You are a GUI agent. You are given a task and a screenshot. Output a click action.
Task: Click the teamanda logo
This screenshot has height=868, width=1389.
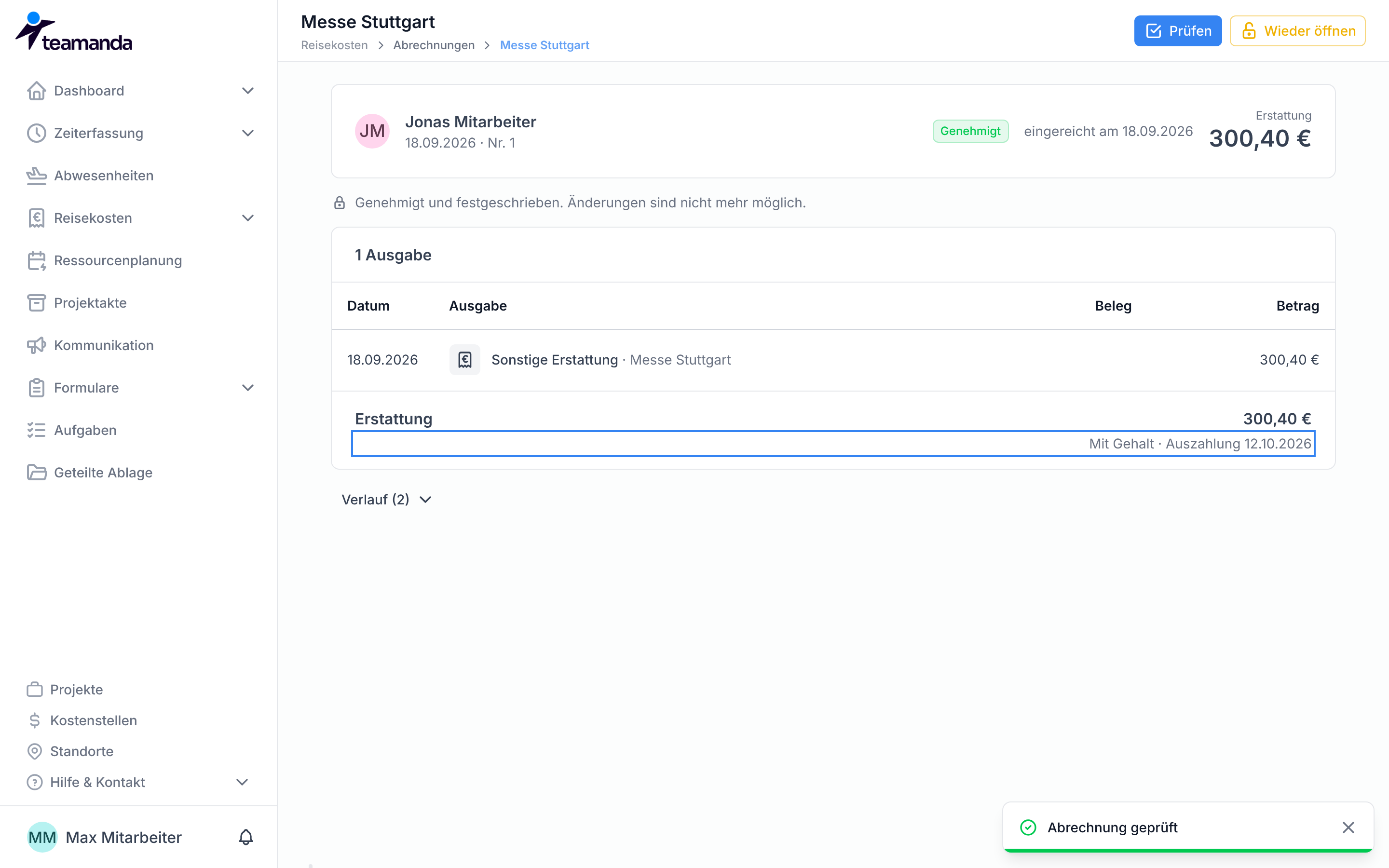coord(73,31)
